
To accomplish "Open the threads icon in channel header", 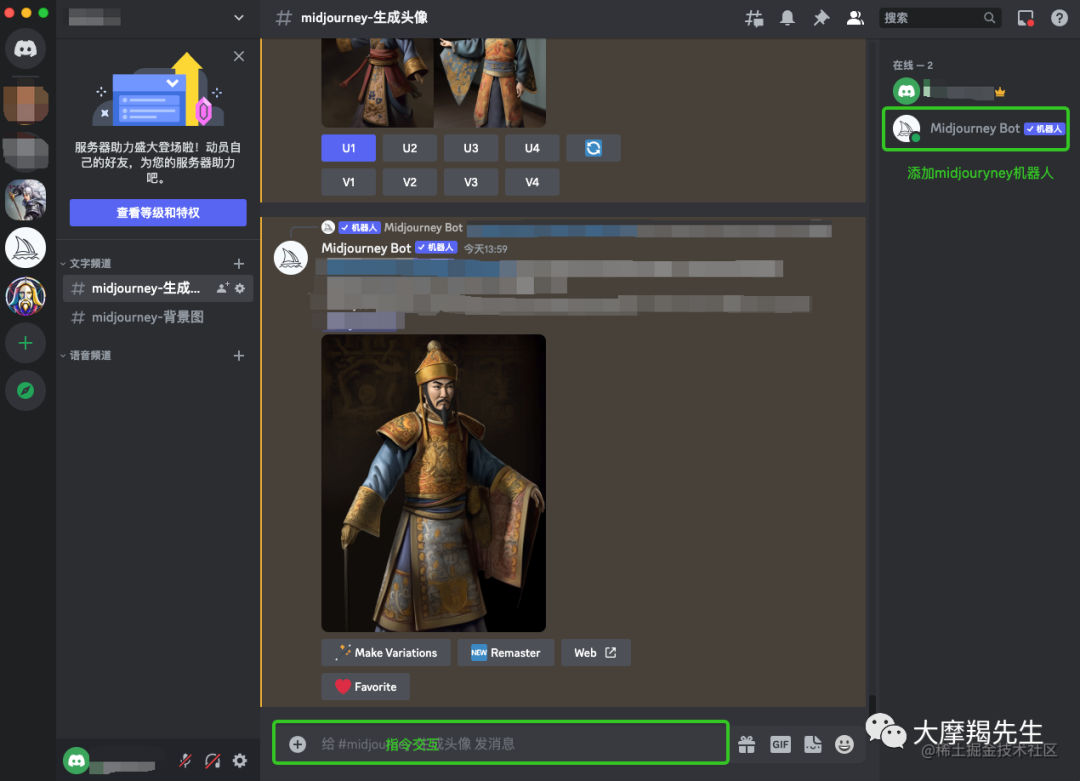I will pyautogui.click(x=754, y=18).
